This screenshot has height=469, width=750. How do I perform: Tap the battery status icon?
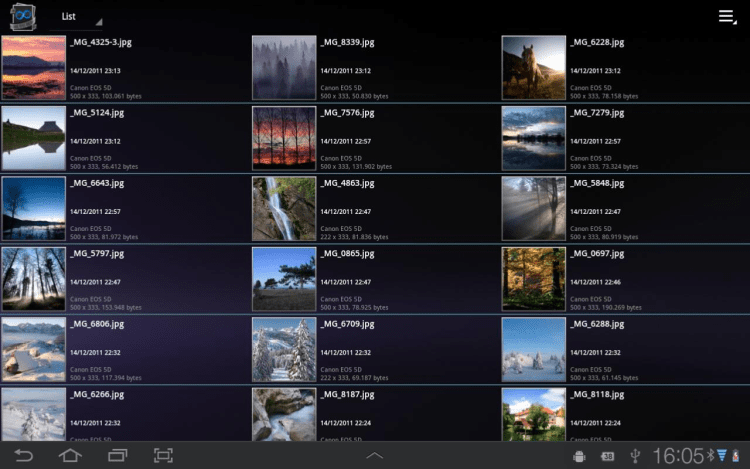point(736,456)
